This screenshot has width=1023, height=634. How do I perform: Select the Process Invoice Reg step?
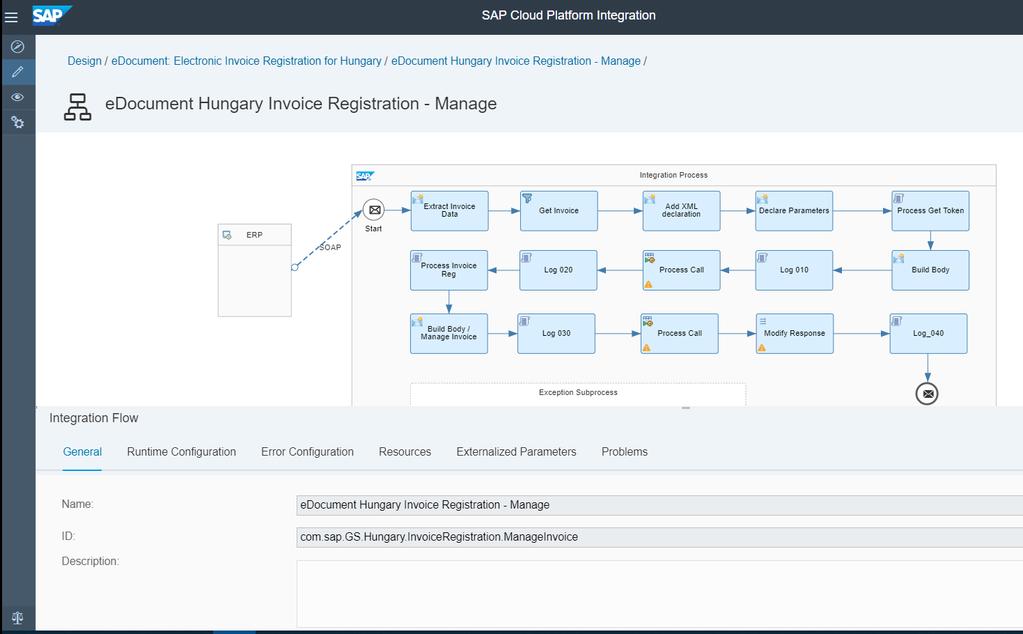click(x=449, y=270)
